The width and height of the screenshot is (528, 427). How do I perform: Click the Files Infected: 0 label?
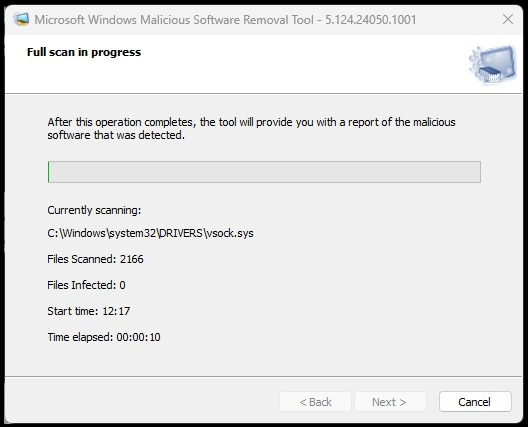[x=86, y=285]
